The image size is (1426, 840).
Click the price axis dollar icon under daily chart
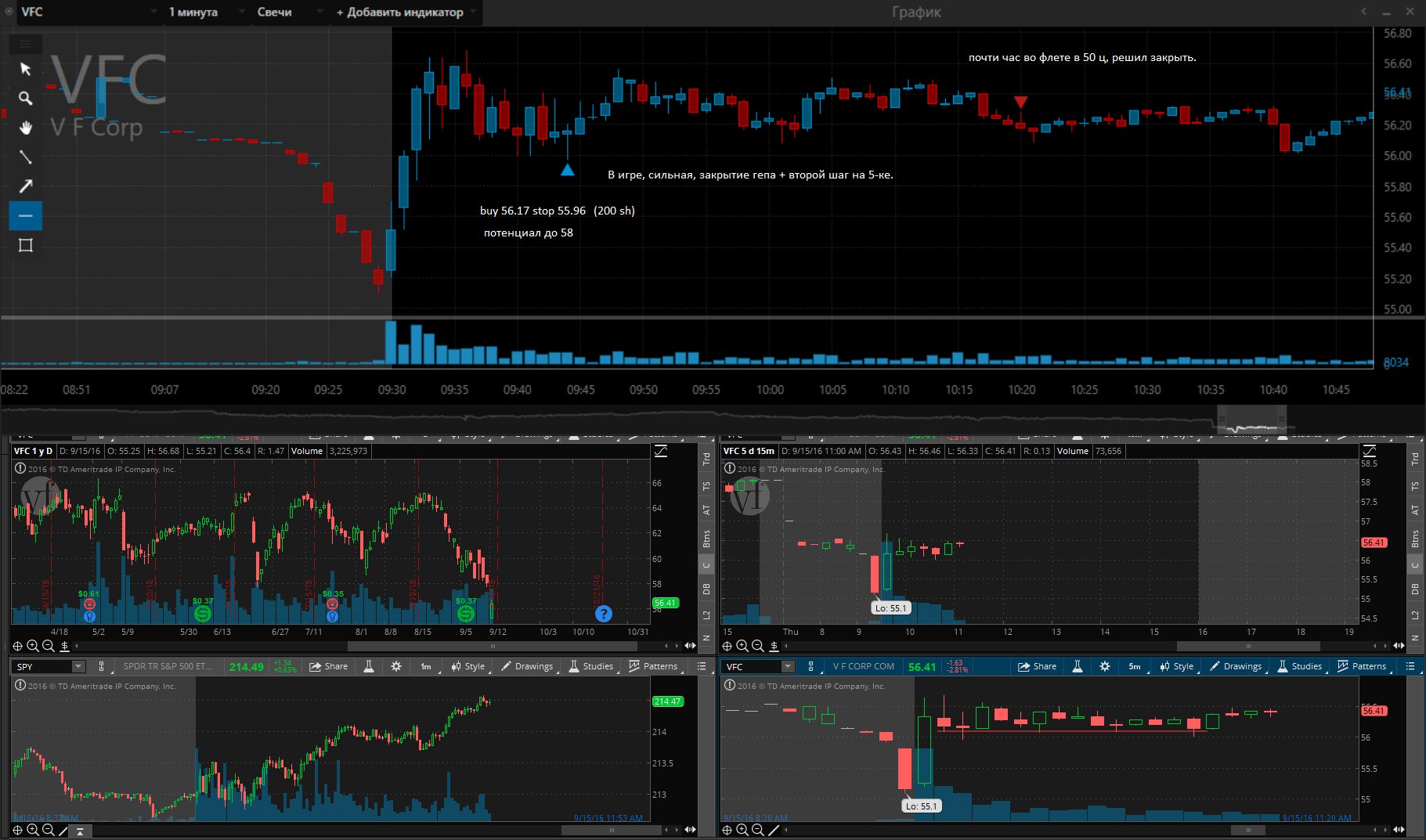click(65, 646)
